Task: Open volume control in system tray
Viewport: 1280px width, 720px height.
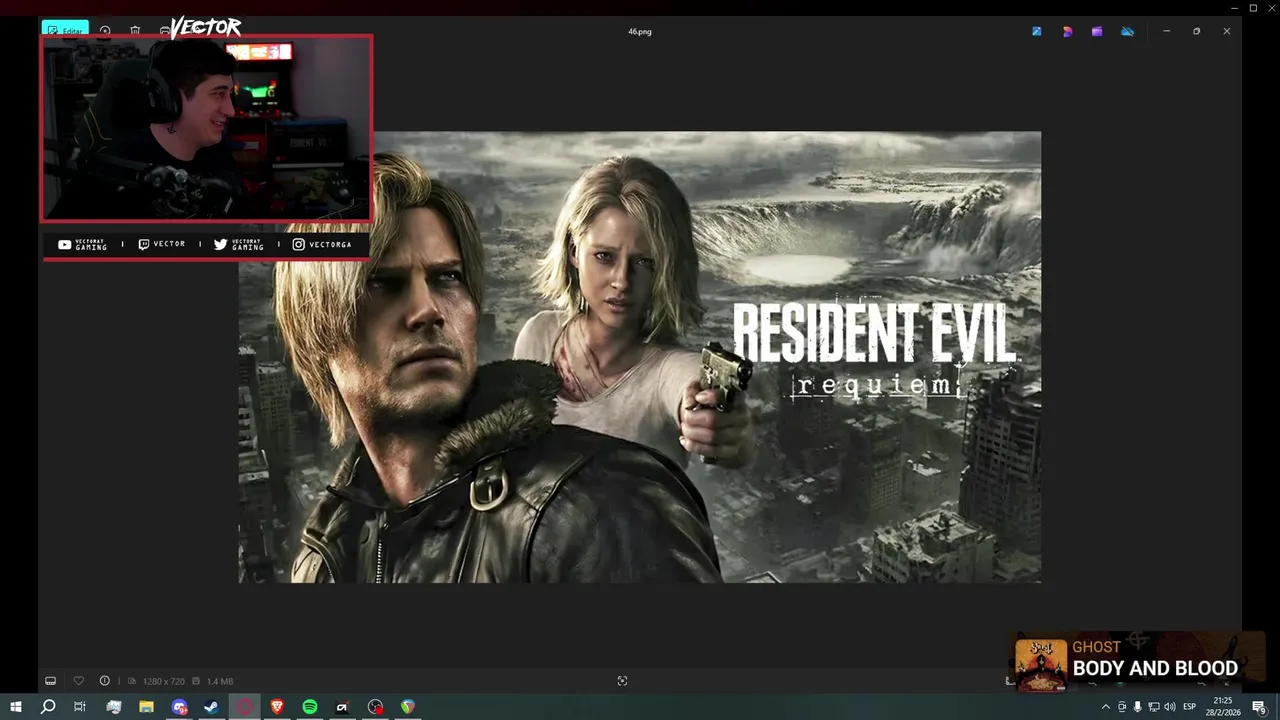Action: 1169,707
